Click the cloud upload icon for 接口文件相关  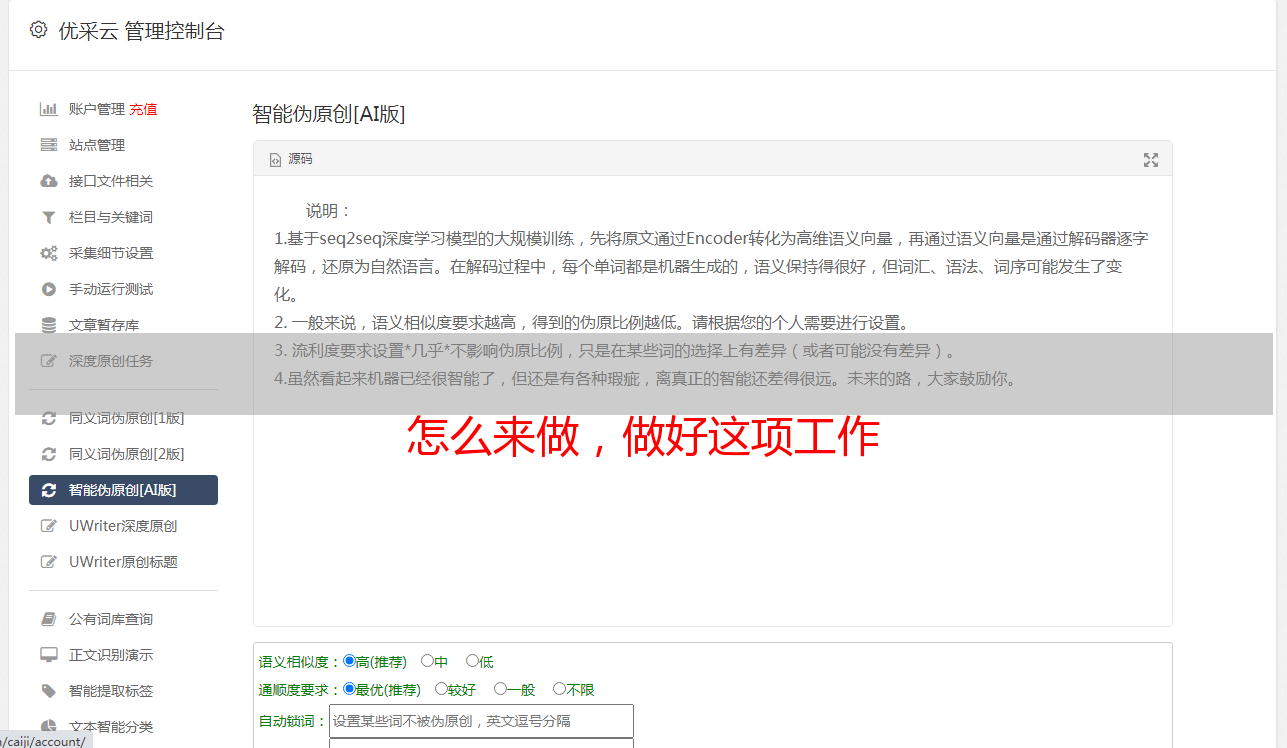(x=48, y=181)
